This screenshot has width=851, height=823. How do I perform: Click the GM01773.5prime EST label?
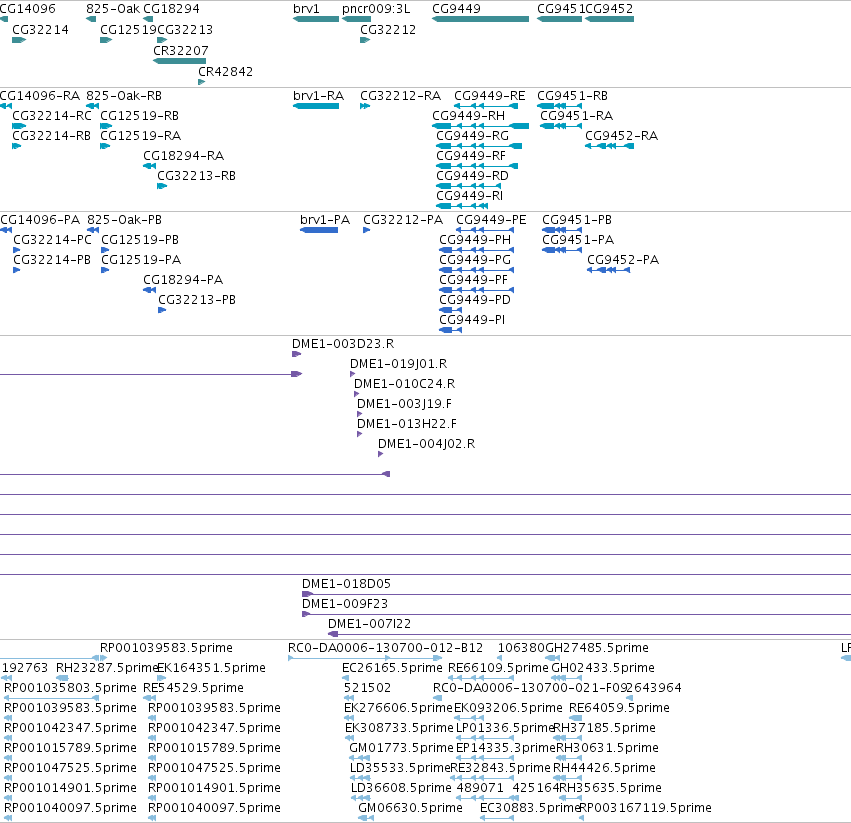pos(401,749)
